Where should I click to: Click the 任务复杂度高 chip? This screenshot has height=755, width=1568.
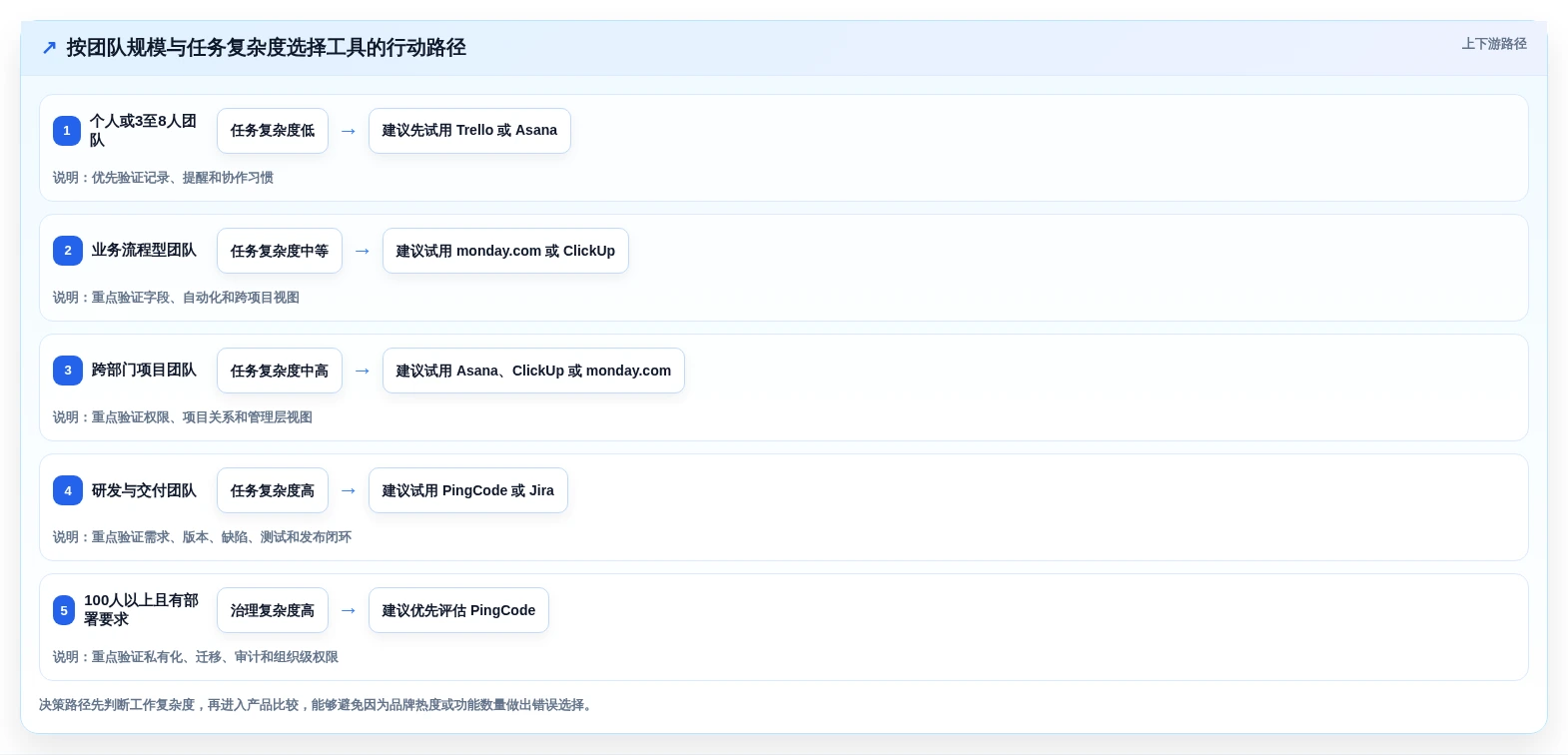273,490
